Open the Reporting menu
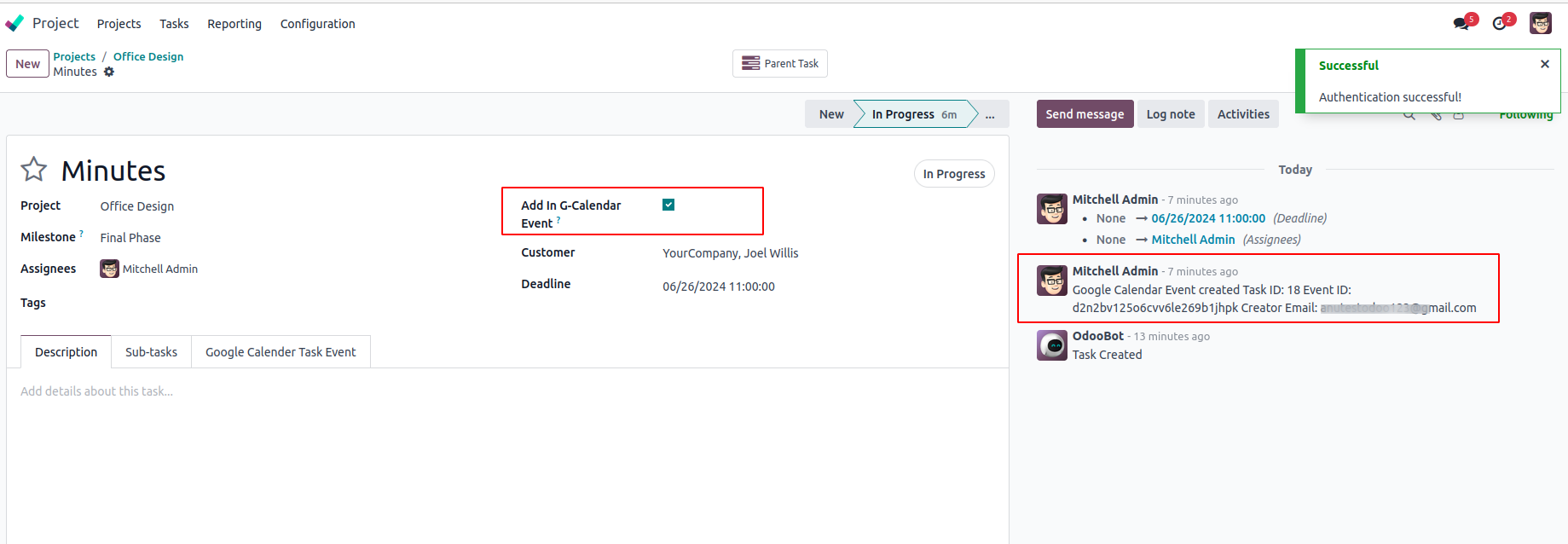1568x544 pixels. click(x=234, y=24)
